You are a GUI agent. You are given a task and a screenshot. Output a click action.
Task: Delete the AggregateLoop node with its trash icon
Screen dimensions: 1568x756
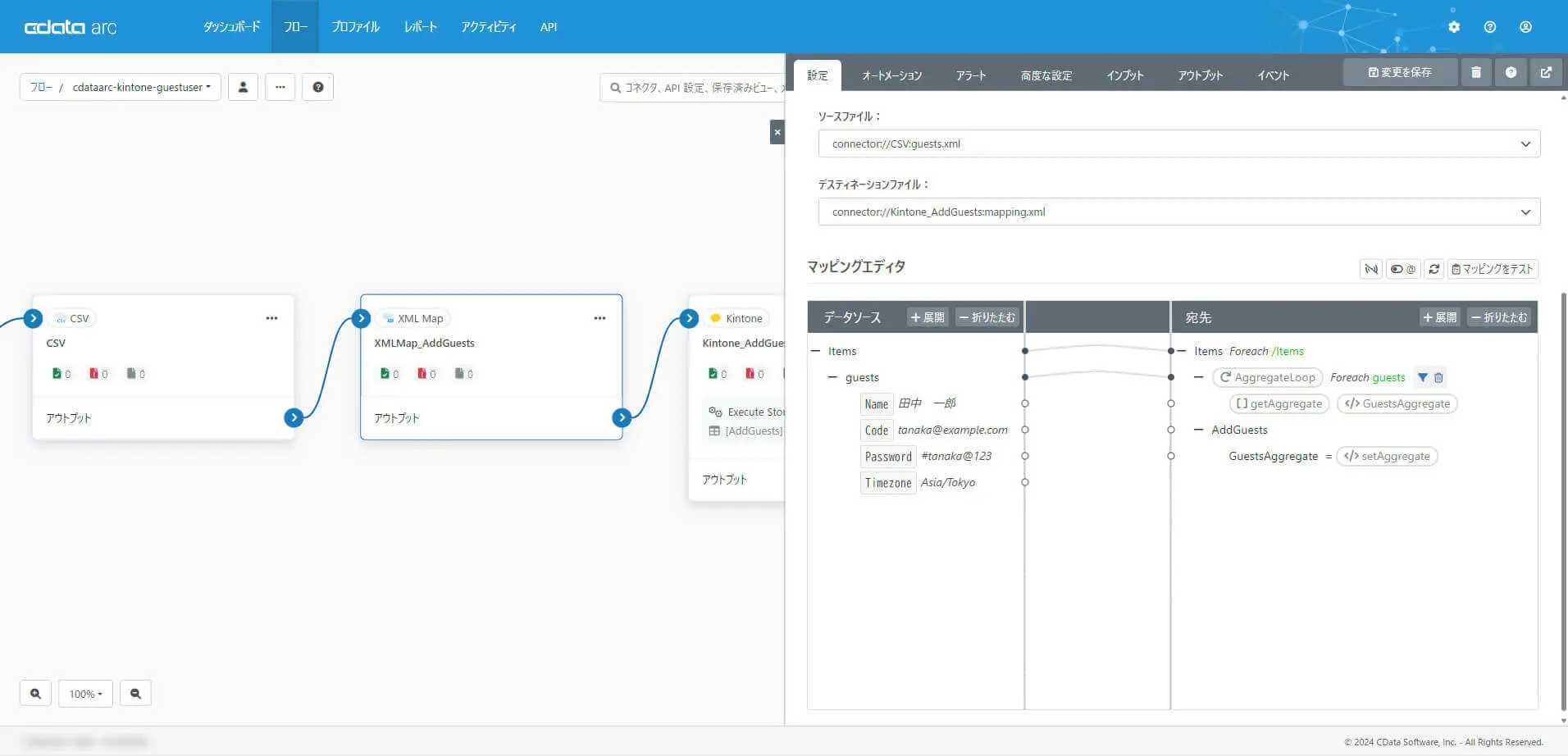tap(1438, 378)
